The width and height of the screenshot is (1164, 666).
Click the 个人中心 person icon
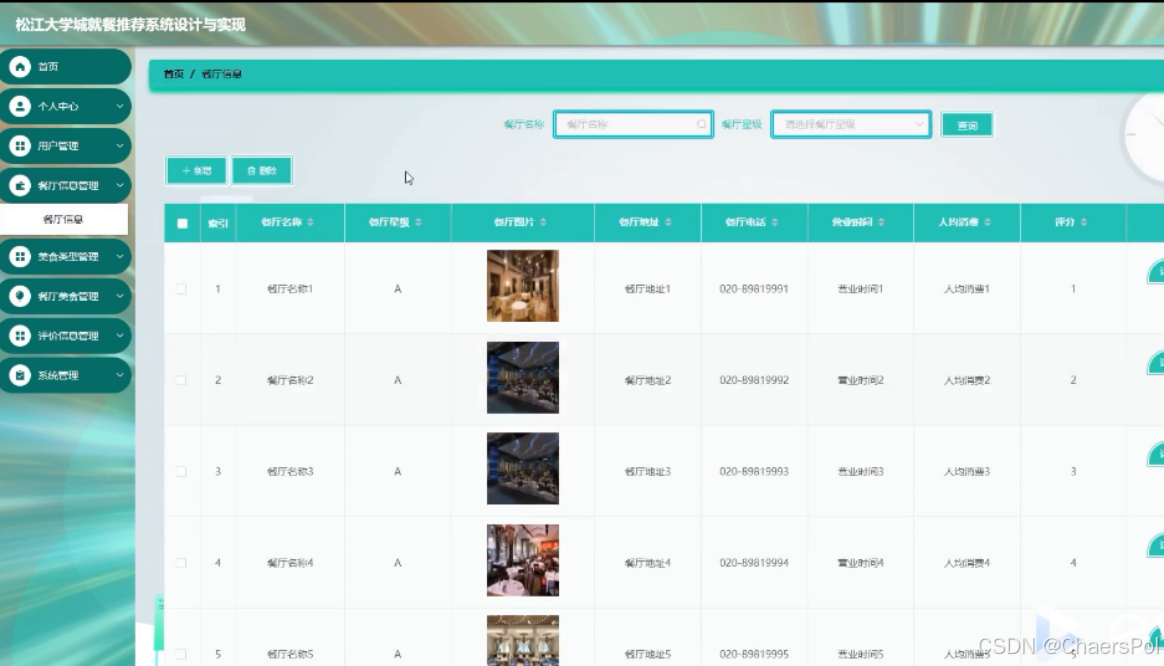coord(20,106)
